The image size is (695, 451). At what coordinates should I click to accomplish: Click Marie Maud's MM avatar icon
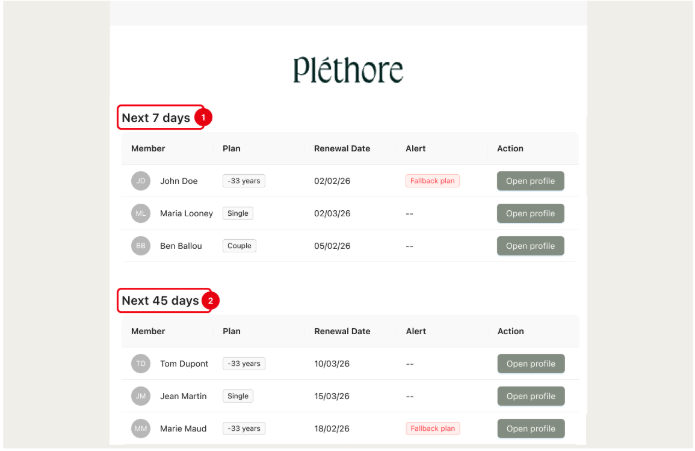click(141, 428)
